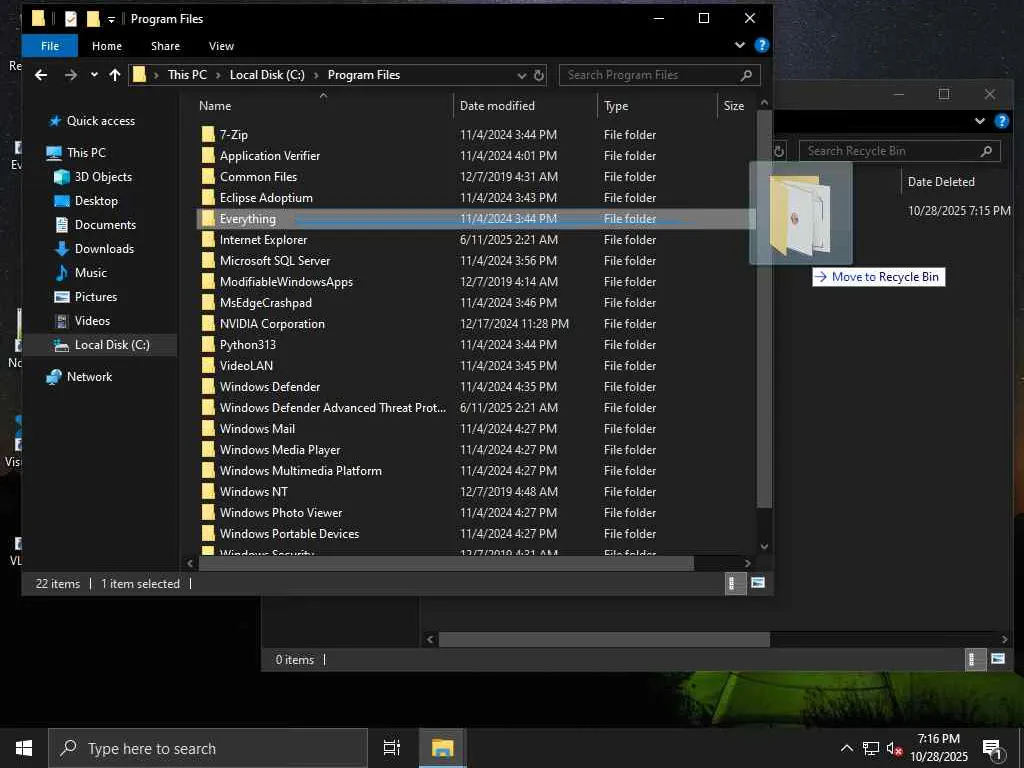Screen dimensions: 1024x768
Task: Select the 7-Zip folder icon
Action: pyautogui.click(x=208, y=135)
